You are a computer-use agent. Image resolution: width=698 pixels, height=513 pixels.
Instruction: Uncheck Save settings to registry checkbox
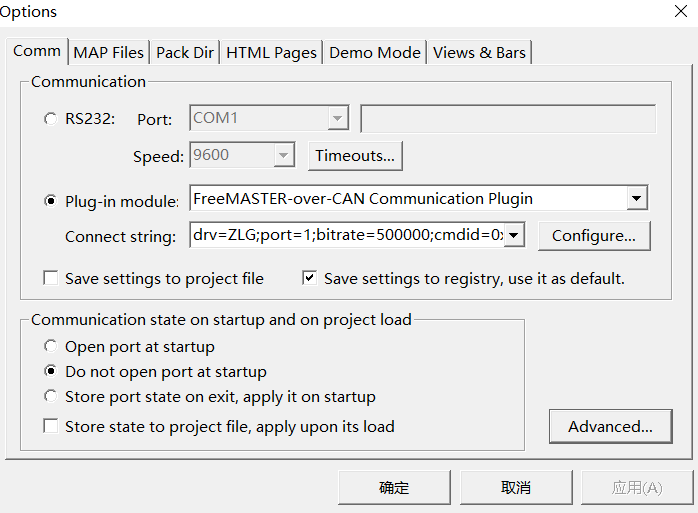[x=310, y=278]
